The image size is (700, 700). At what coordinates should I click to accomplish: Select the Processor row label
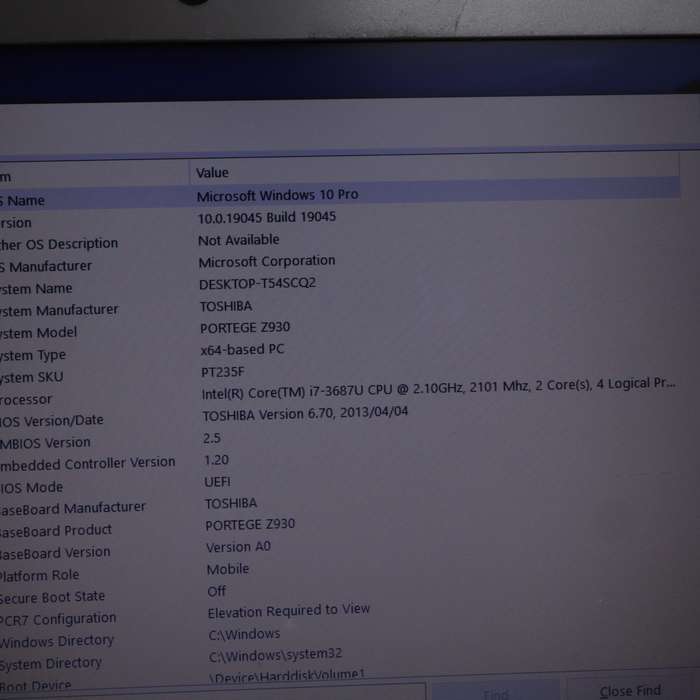point(26,400)
